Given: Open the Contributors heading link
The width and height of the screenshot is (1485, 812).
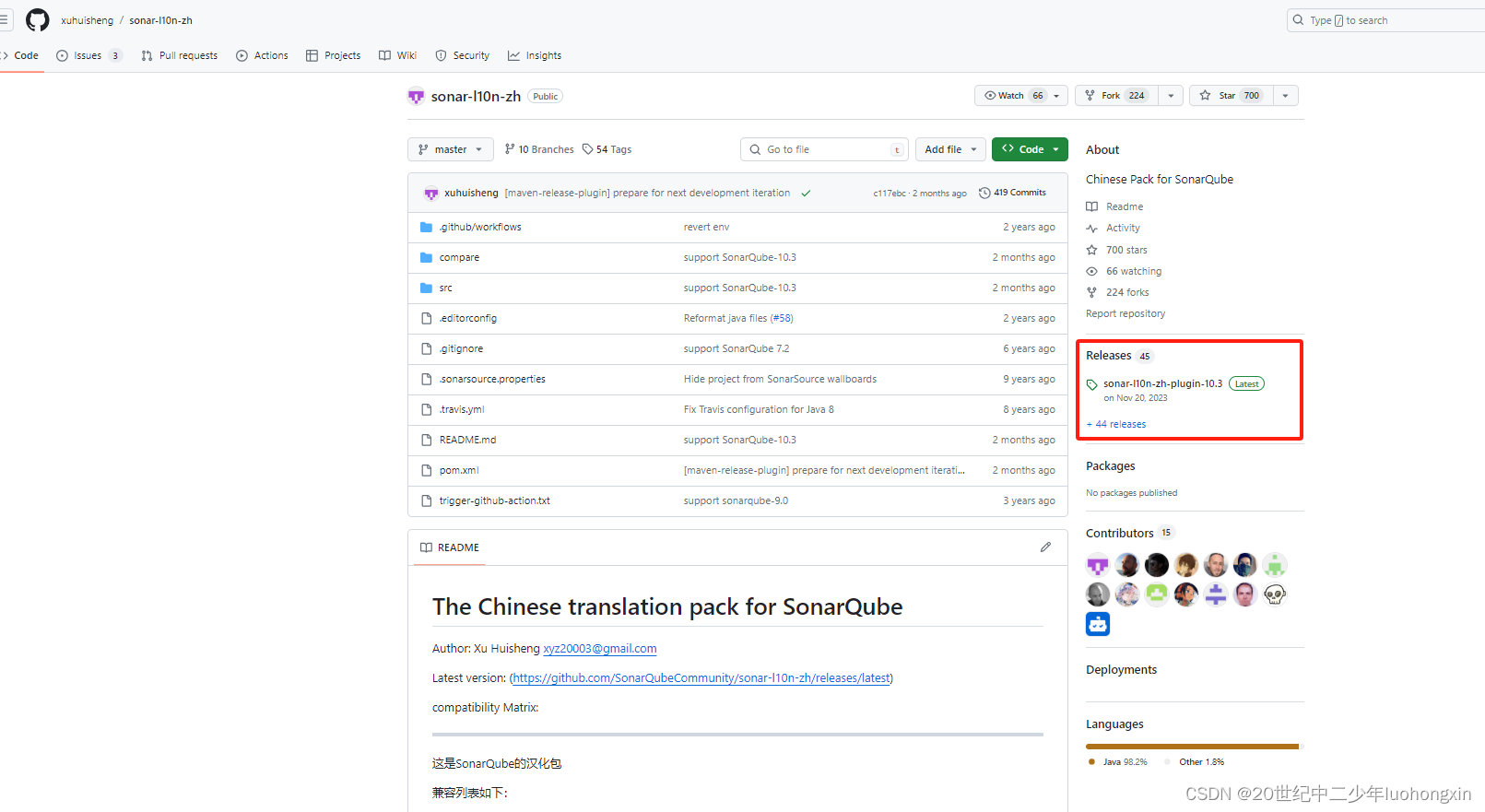Looking at the screenshot, I should (1119, 533).
